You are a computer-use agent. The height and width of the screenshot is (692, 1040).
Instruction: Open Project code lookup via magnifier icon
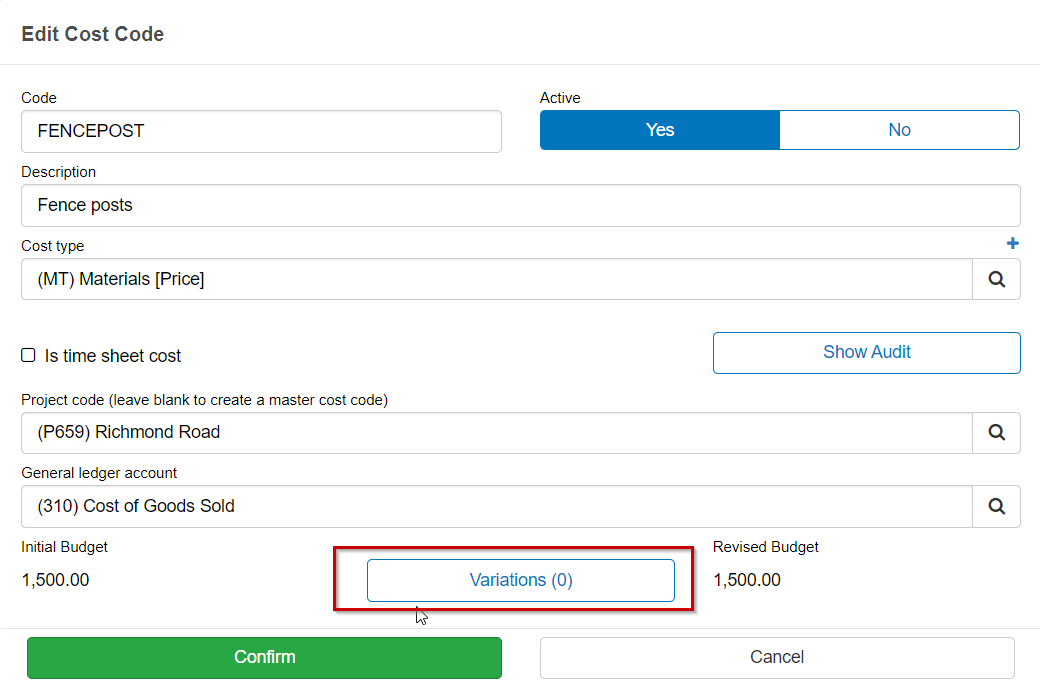pos(996,433)
